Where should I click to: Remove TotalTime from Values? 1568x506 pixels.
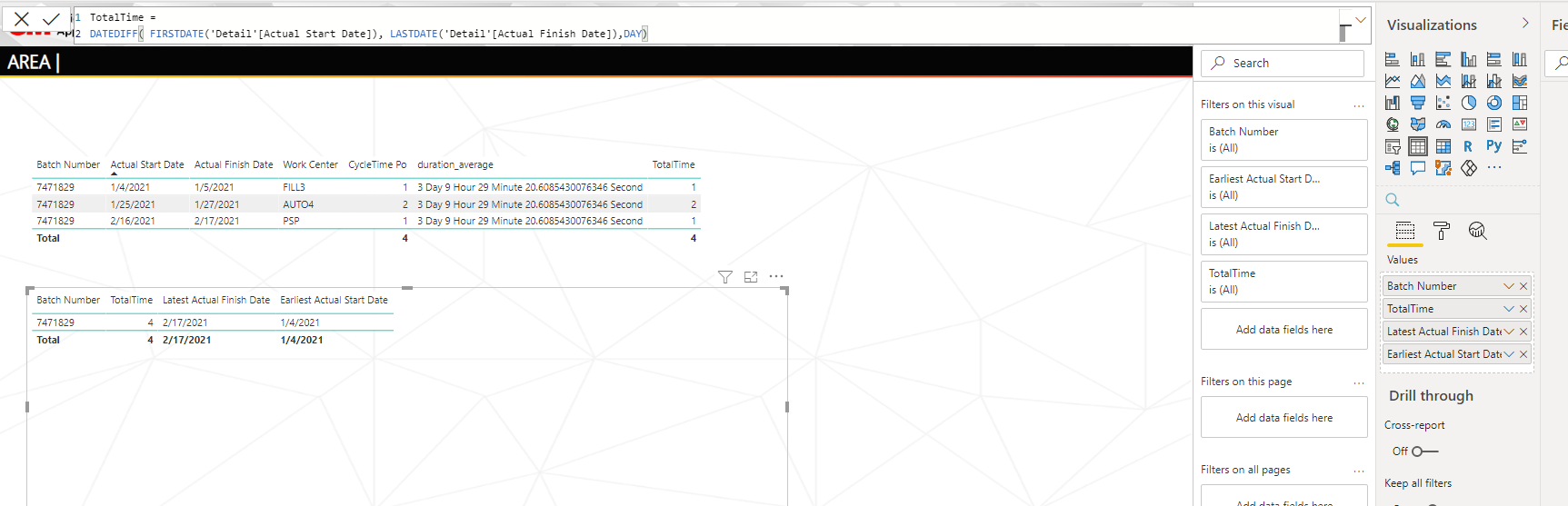(1523, 309)
